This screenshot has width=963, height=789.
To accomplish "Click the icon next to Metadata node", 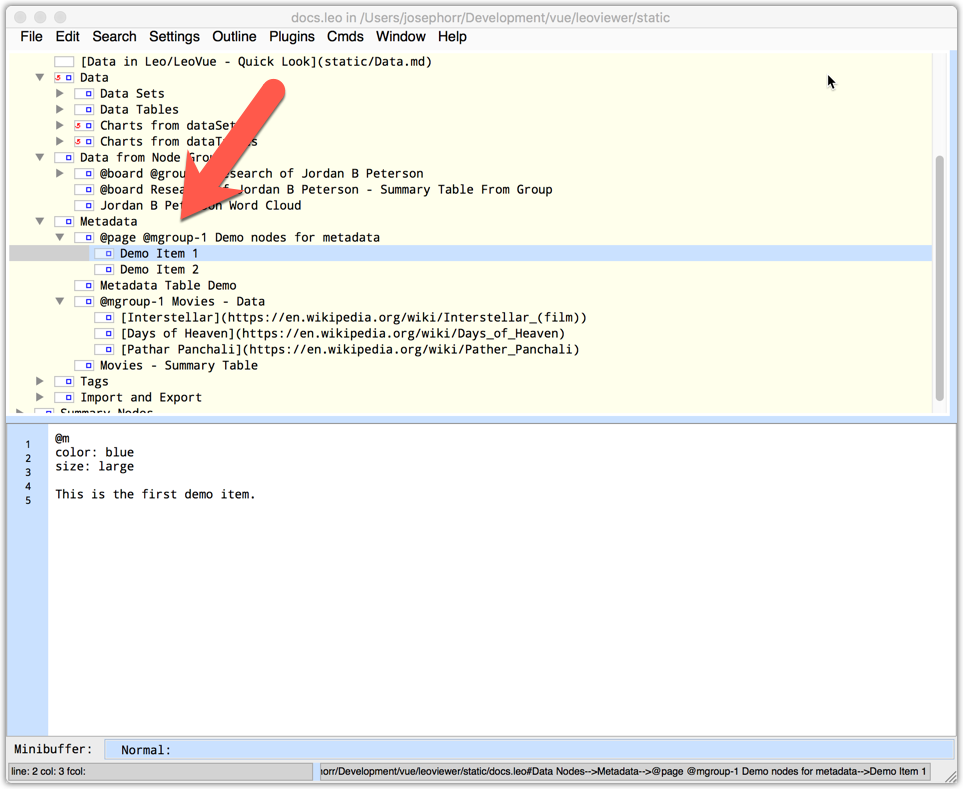I will point(64,221).
